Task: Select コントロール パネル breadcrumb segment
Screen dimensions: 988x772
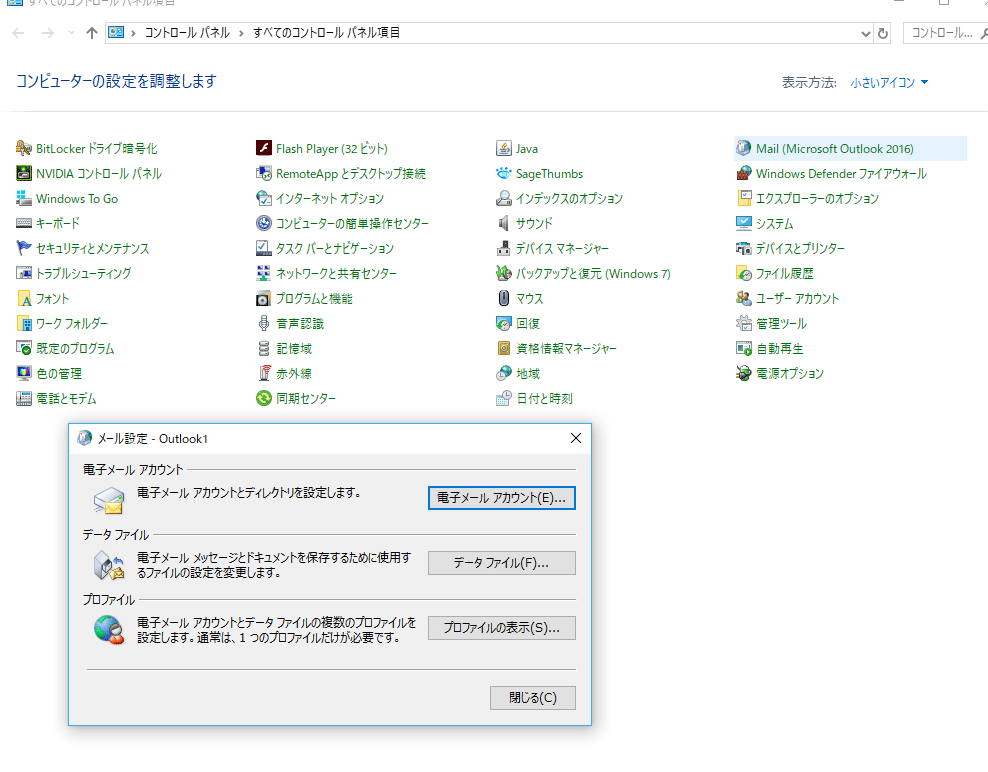Action: (187, 33)
